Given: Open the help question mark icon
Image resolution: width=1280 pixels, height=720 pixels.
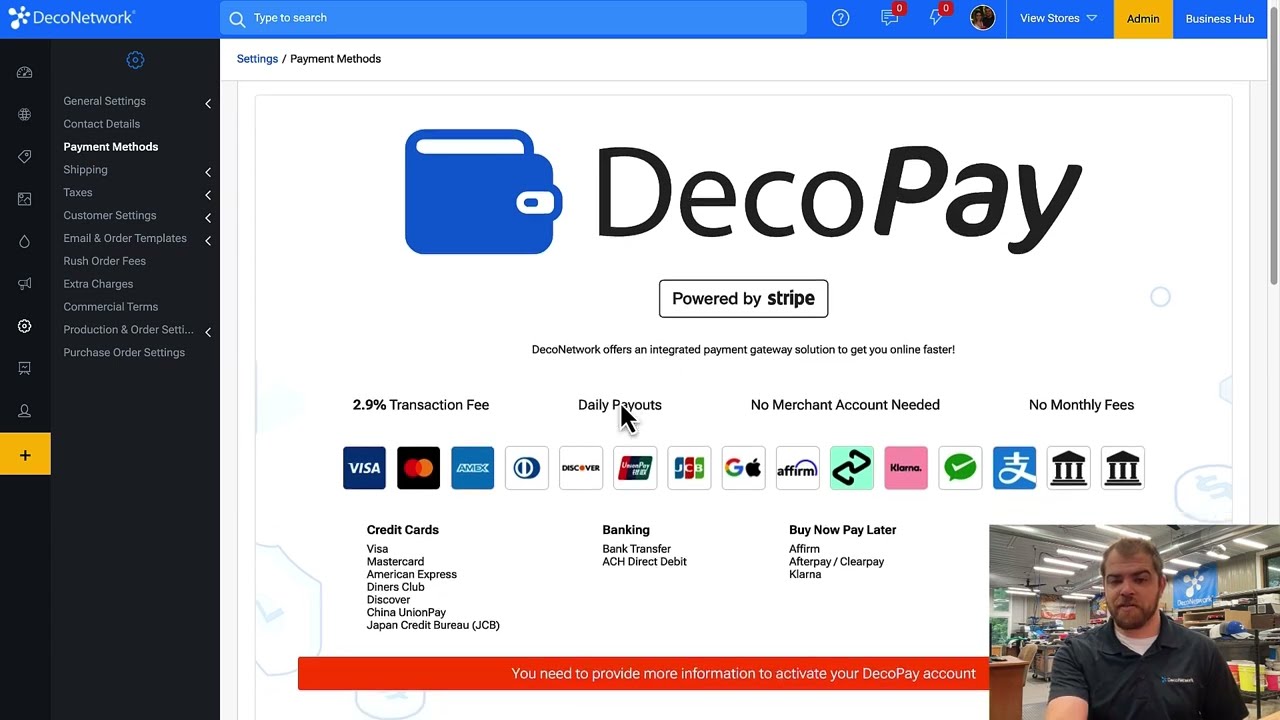Looking at the screenshot, I should tap(840, 18).
